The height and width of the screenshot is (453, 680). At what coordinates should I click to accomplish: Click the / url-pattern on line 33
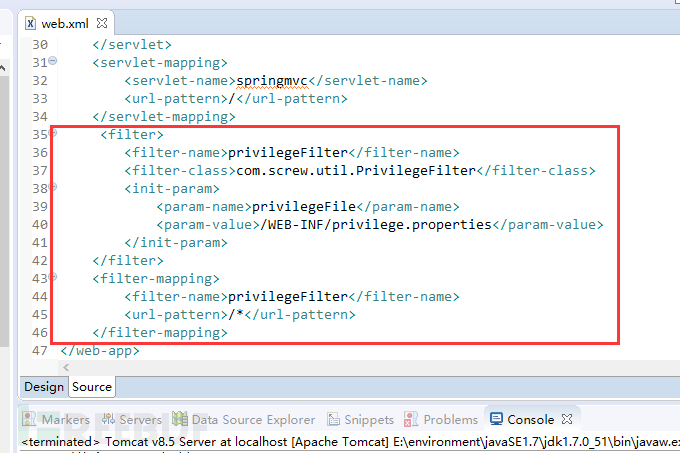232,99
